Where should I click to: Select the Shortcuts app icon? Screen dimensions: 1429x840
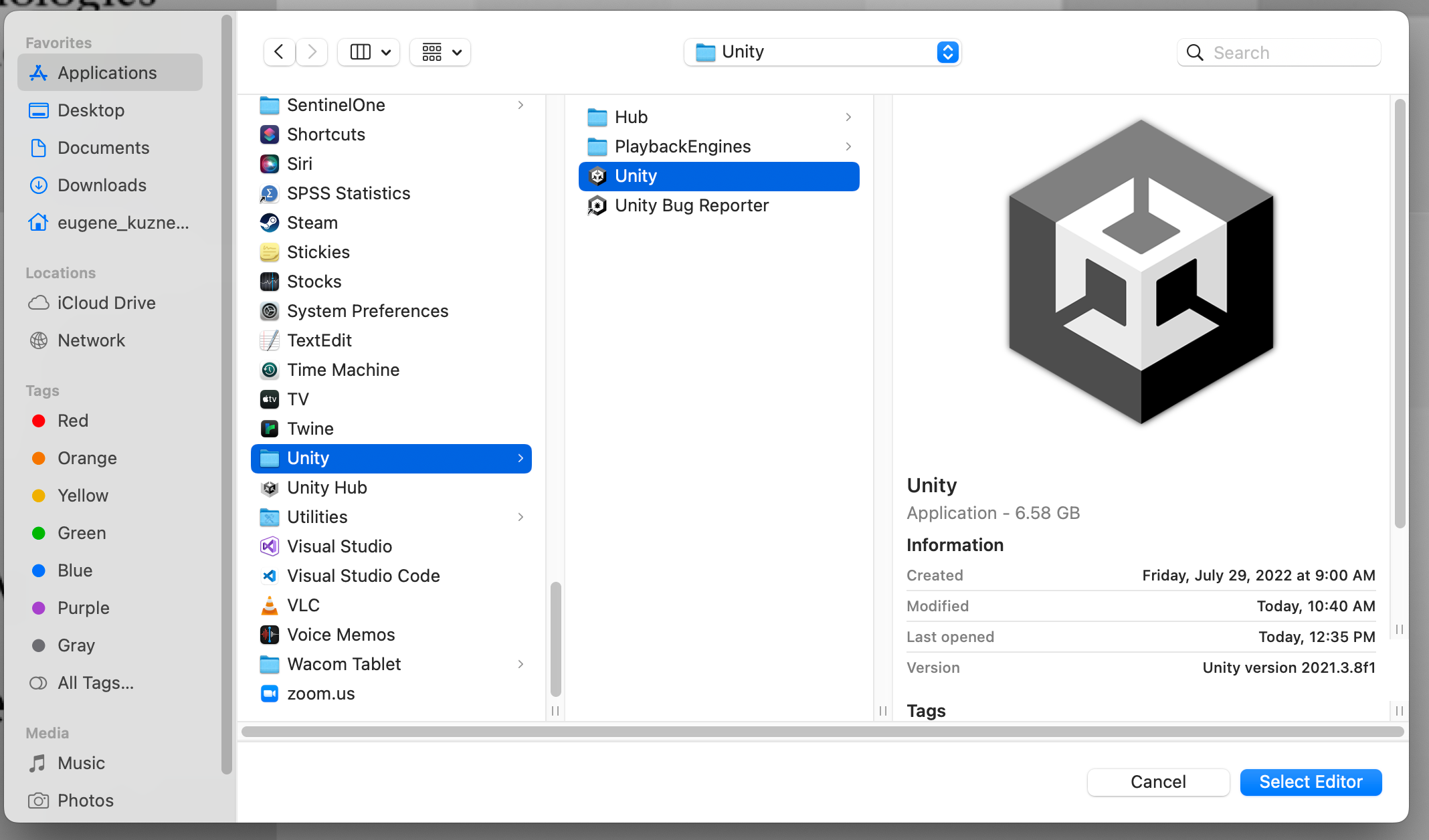270,134
